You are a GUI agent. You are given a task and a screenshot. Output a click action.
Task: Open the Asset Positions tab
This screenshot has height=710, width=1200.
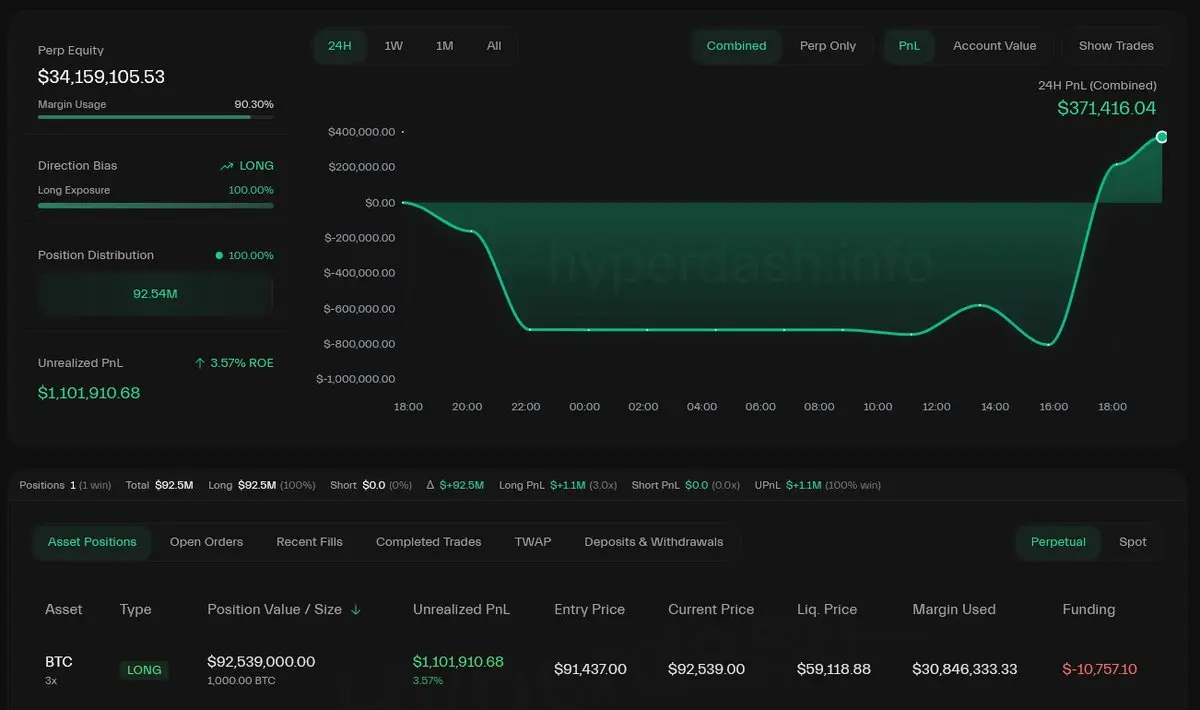point(92,542)
